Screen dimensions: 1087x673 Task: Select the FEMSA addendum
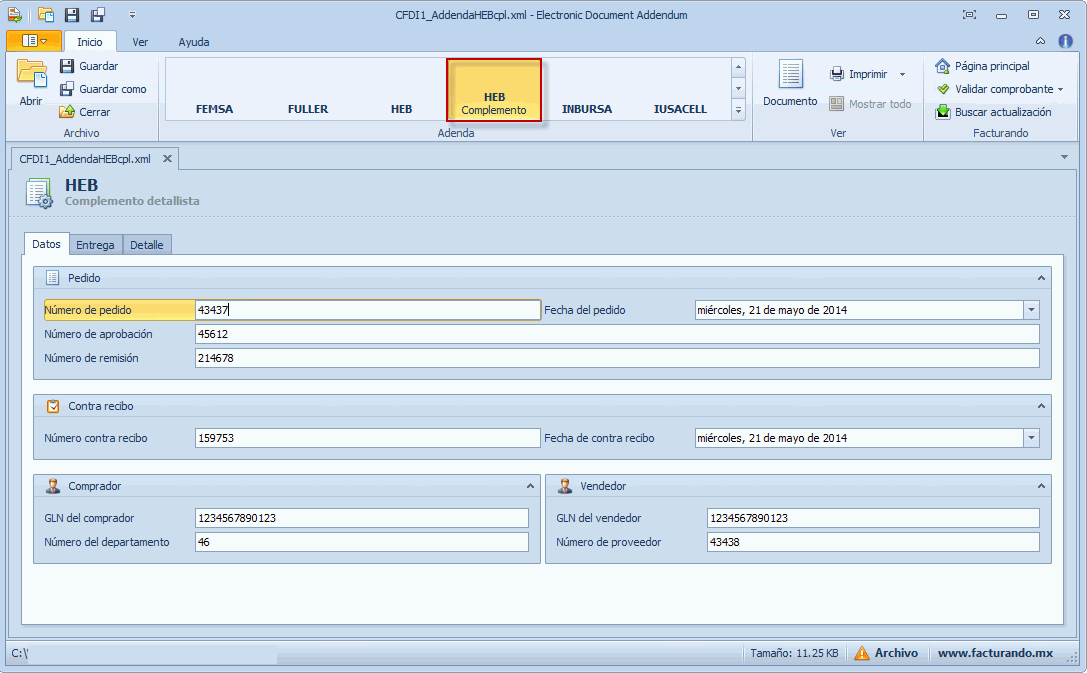[214, 90]
